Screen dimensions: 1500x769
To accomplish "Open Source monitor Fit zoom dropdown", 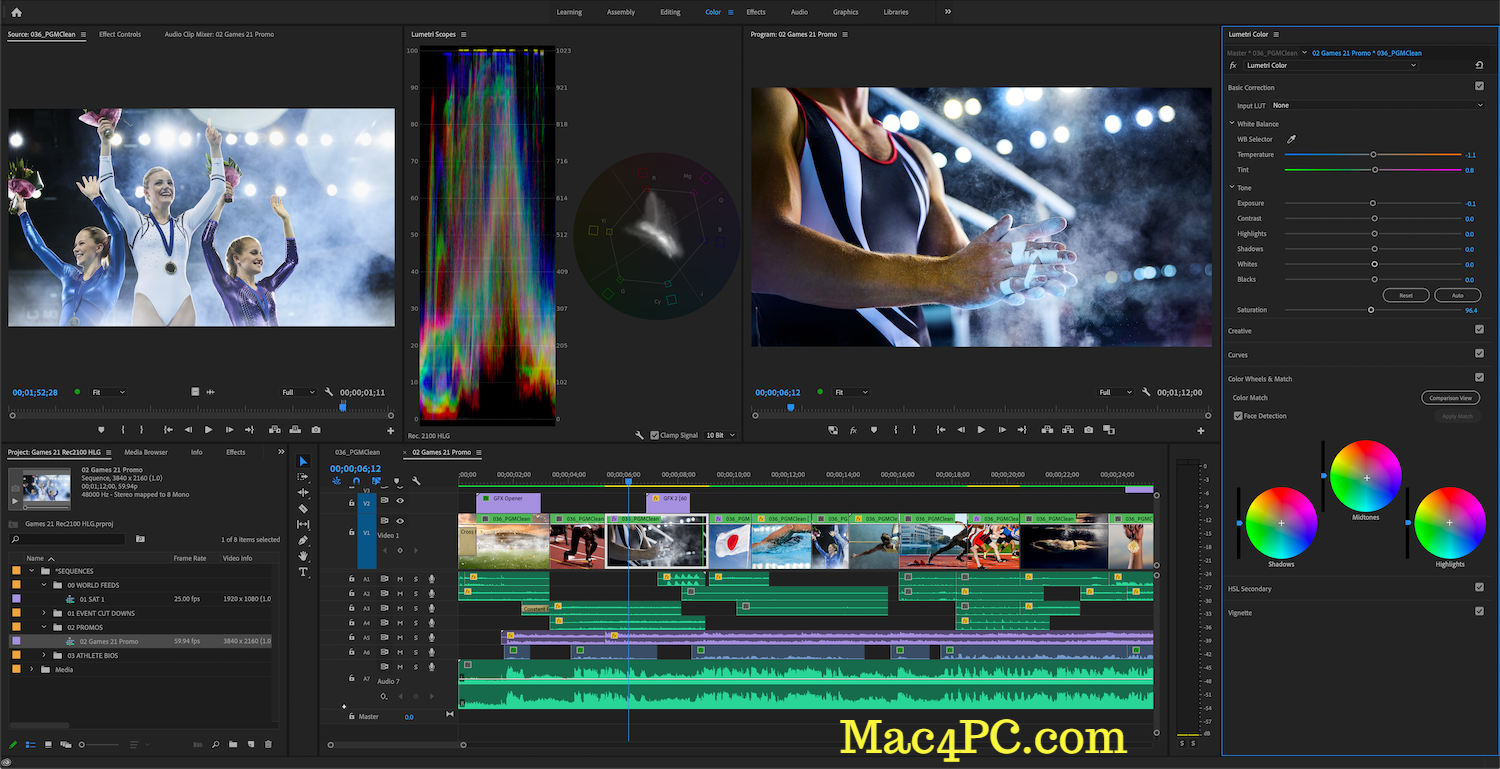I will tap(108, 392).
